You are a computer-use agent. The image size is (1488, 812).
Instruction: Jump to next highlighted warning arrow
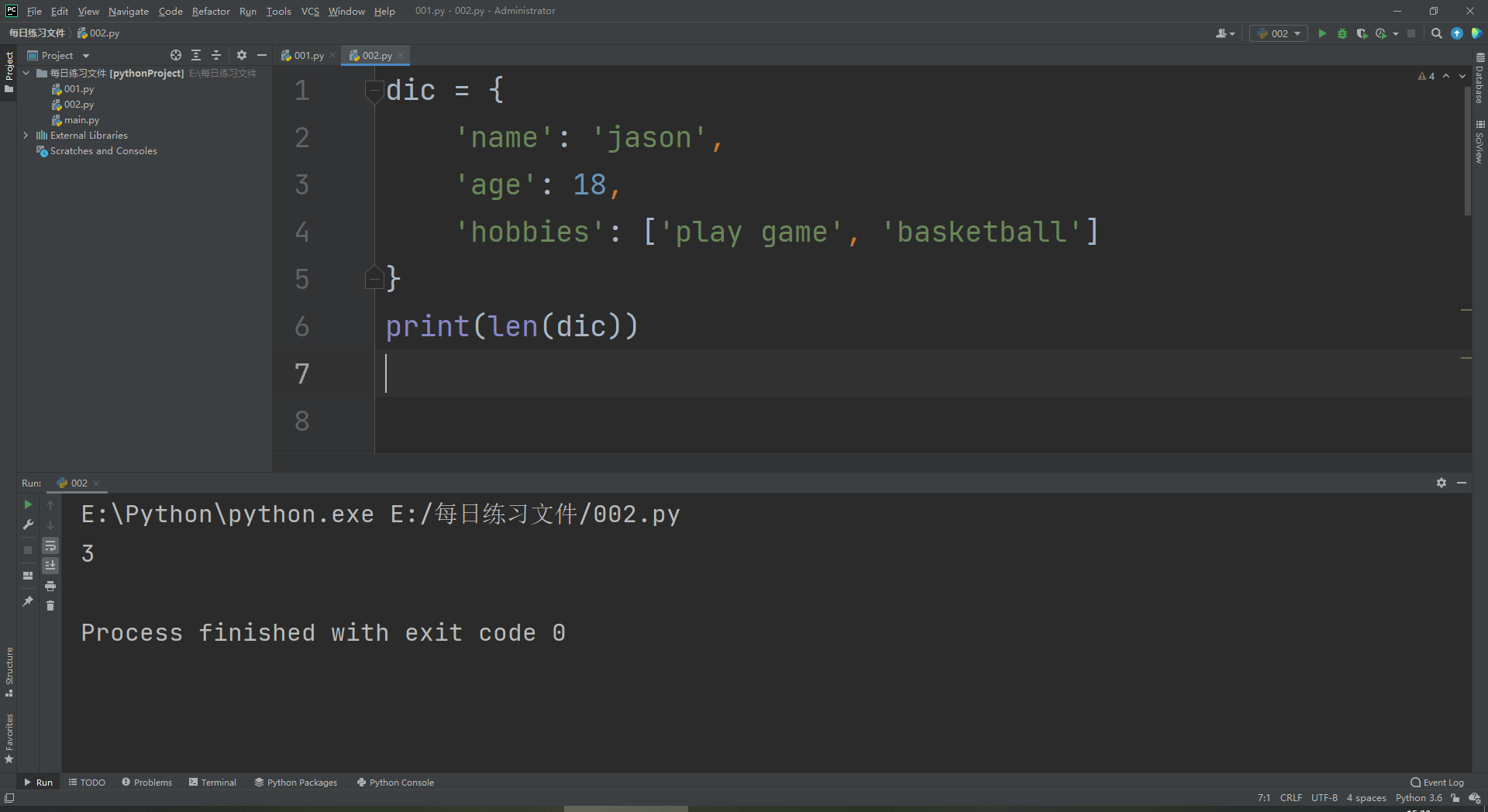(x=1462, y=76)
